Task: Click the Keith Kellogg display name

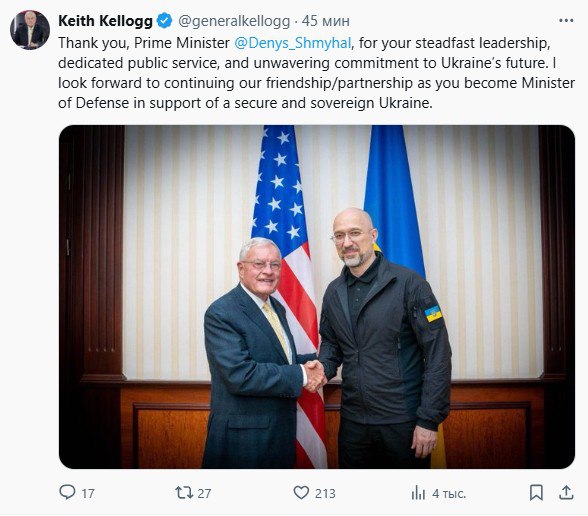Action: 105,21
